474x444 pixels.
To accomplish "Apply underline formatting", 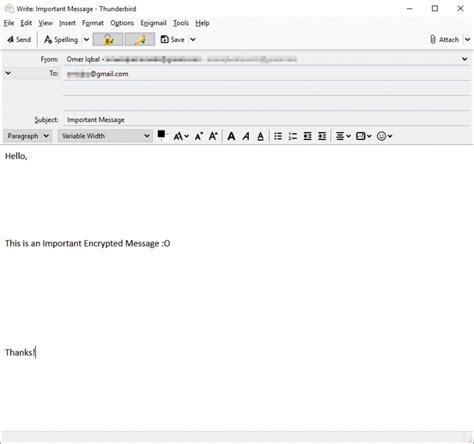I will 260,136.
